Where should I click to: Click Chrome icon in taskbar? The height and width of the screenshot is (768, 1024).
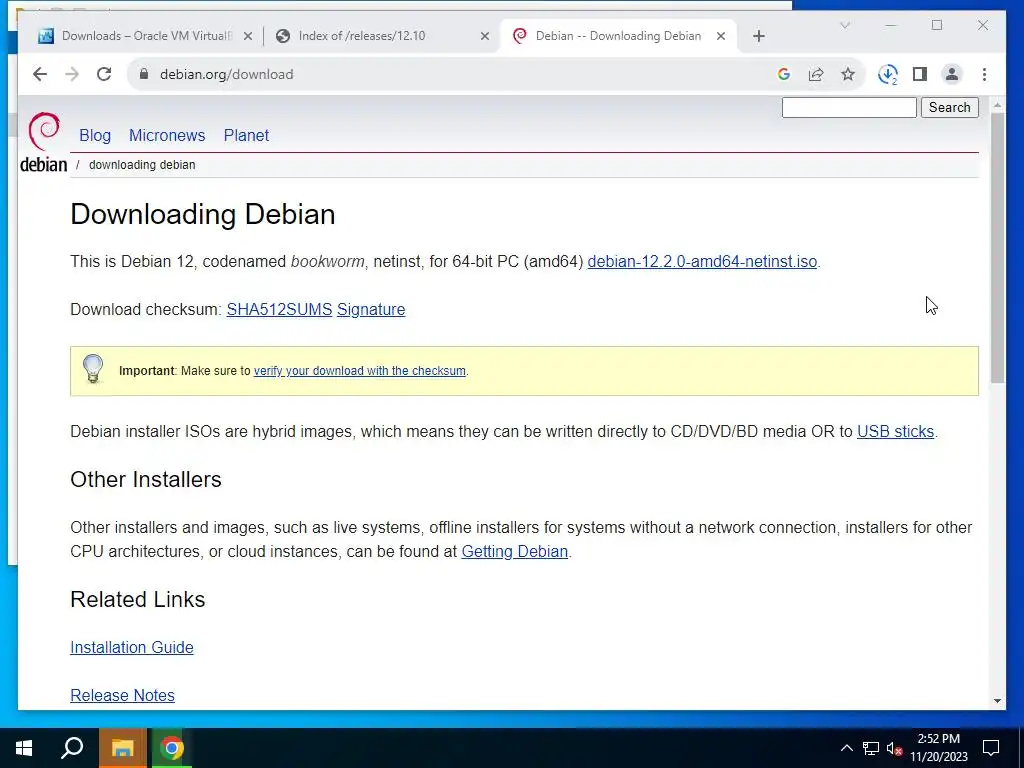tap(172, 748)
